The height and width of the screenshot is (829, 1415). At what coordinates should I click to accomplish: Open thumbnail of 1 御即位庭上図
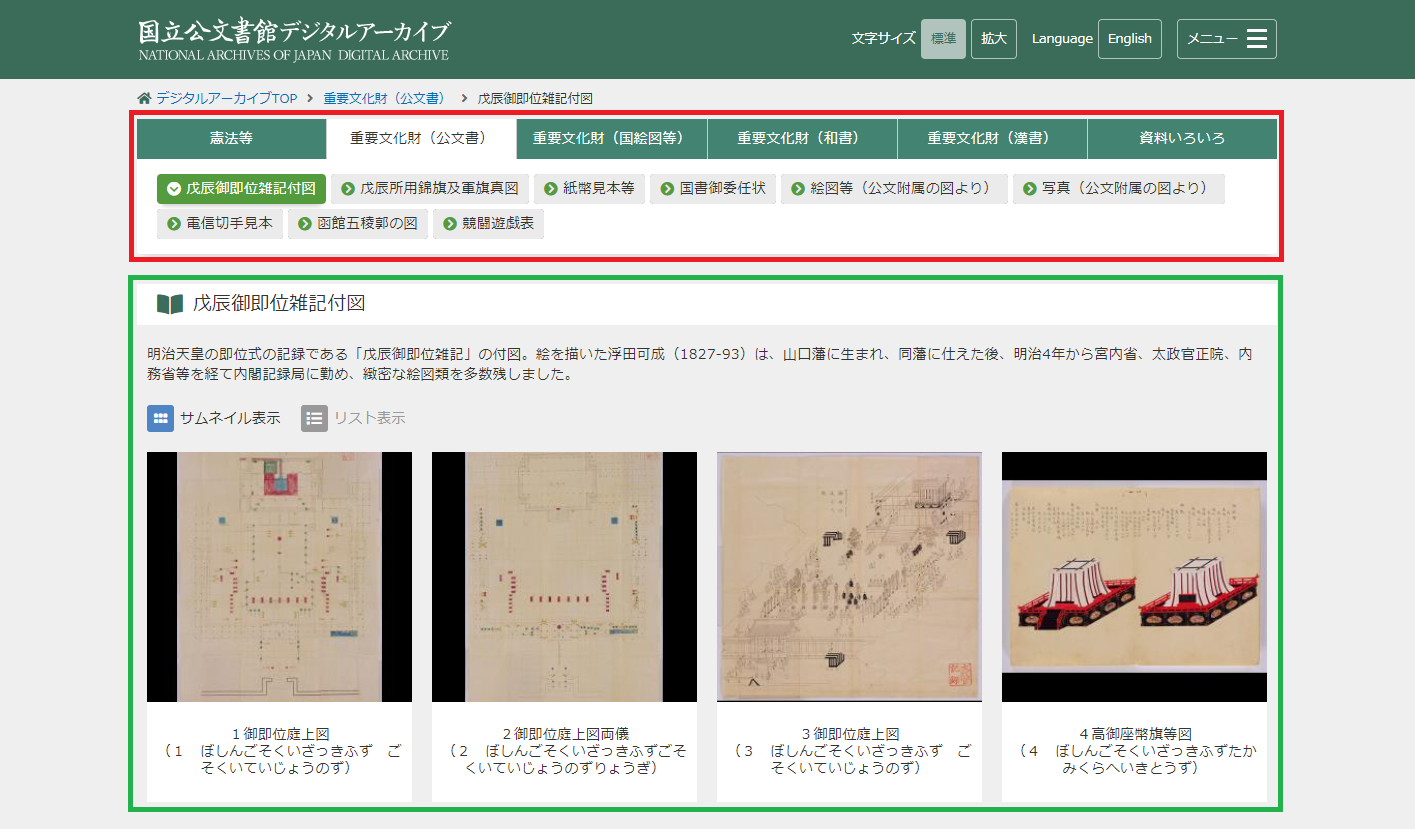279,577
